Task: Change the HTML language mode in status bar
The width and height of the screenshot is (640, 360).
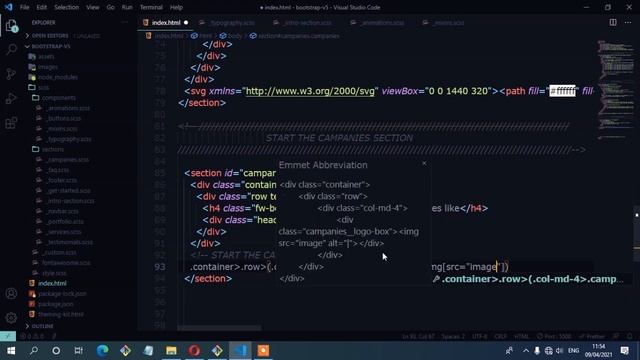Action: [521, 337]
